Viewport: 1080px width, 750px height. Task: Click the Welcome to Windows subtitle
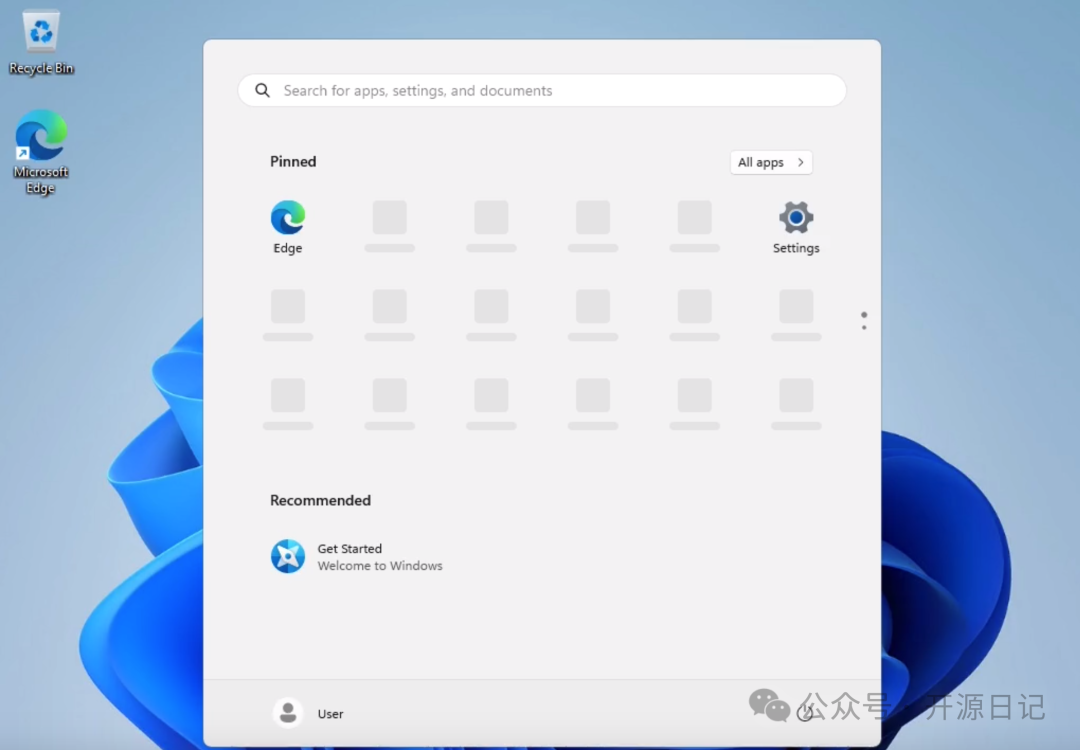point(380,566)
